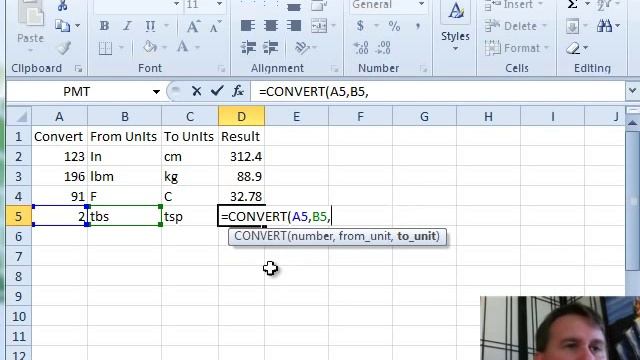Open the Styles gallery
Image resolution: width=640 pixels, height=360 pixels.
[455, 27]
